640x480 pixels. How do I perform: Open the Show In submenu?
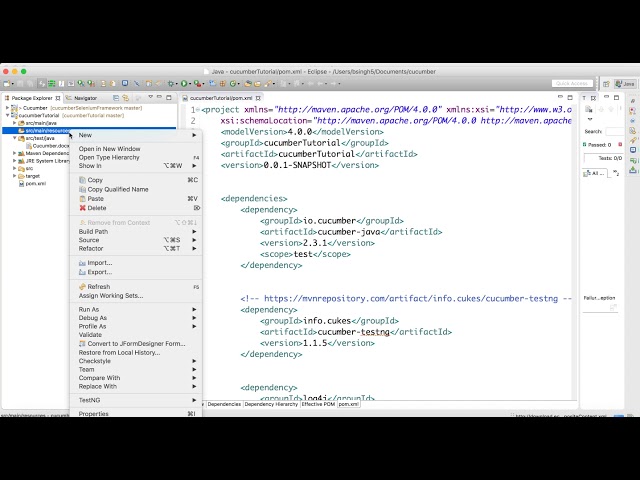point(136,166)
